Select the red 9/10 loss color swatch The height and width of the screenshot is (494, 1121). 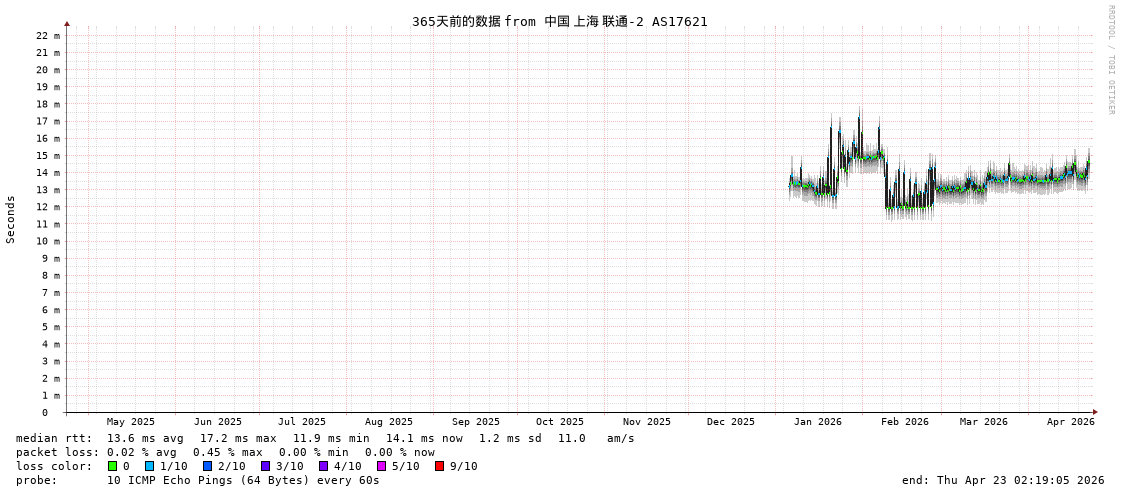pos(439,466)
